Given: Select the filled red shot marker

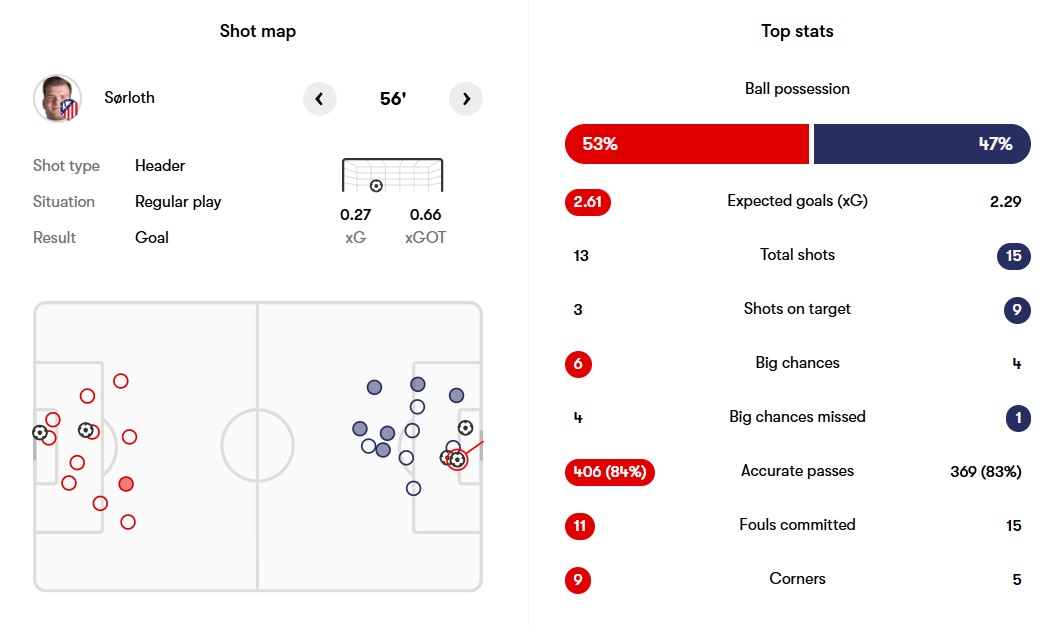Looking at the screenshot, I should coord(126,484).
